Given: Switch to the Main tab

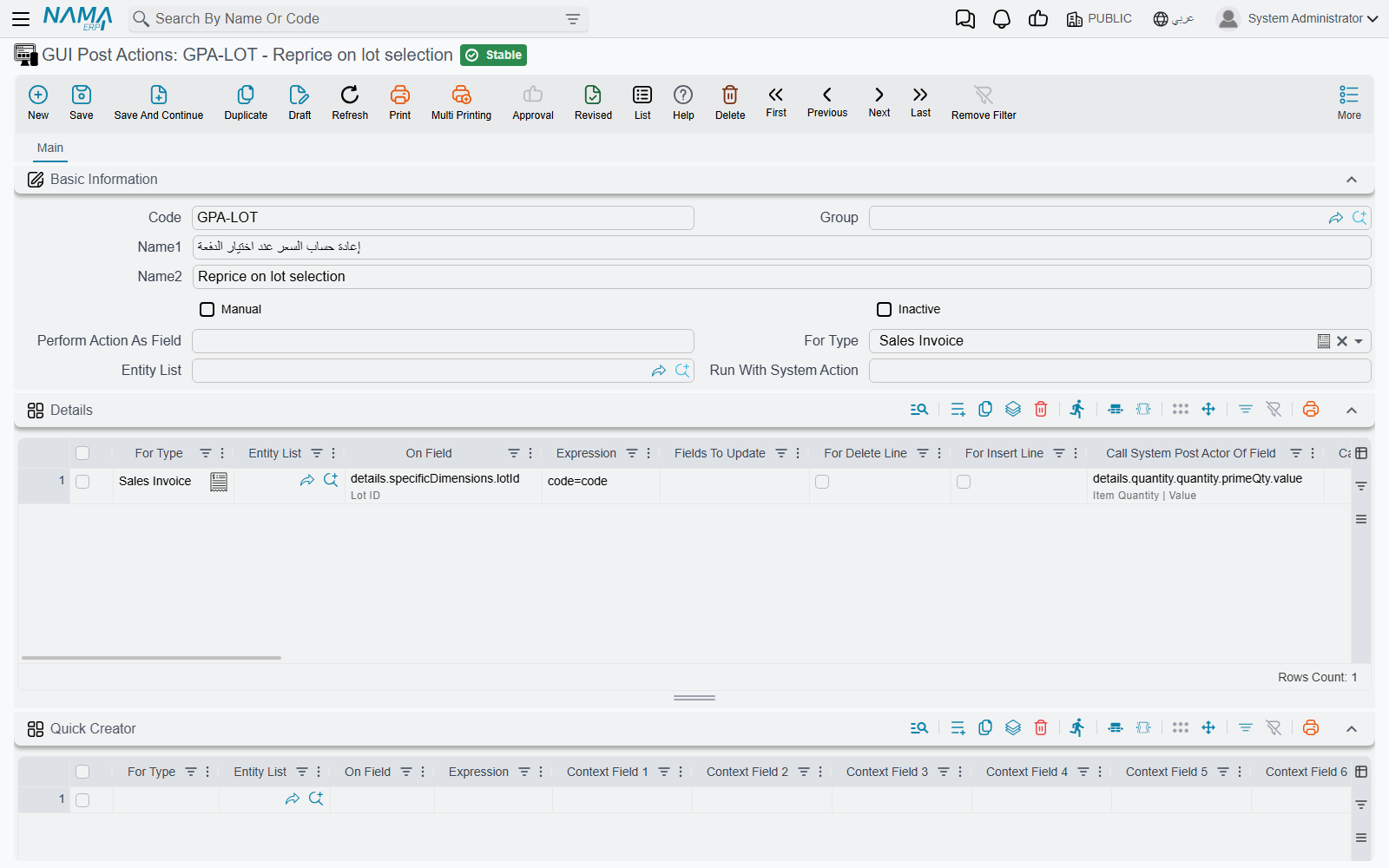Looking at the screenshot, I should click(x=50, y=148).
